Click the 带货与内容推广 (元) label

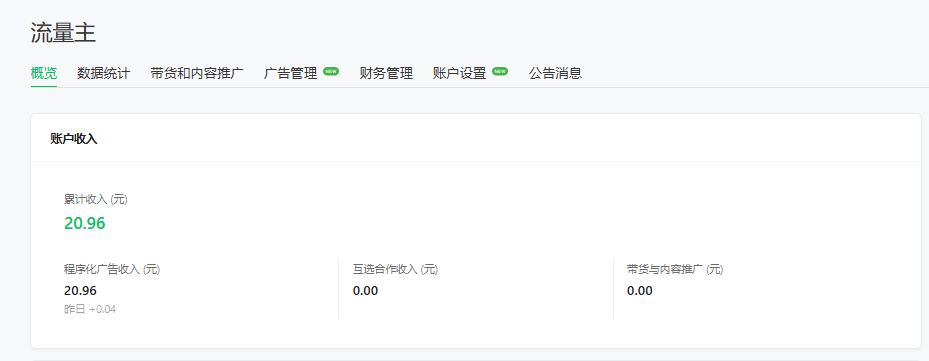tap(675, 270)
